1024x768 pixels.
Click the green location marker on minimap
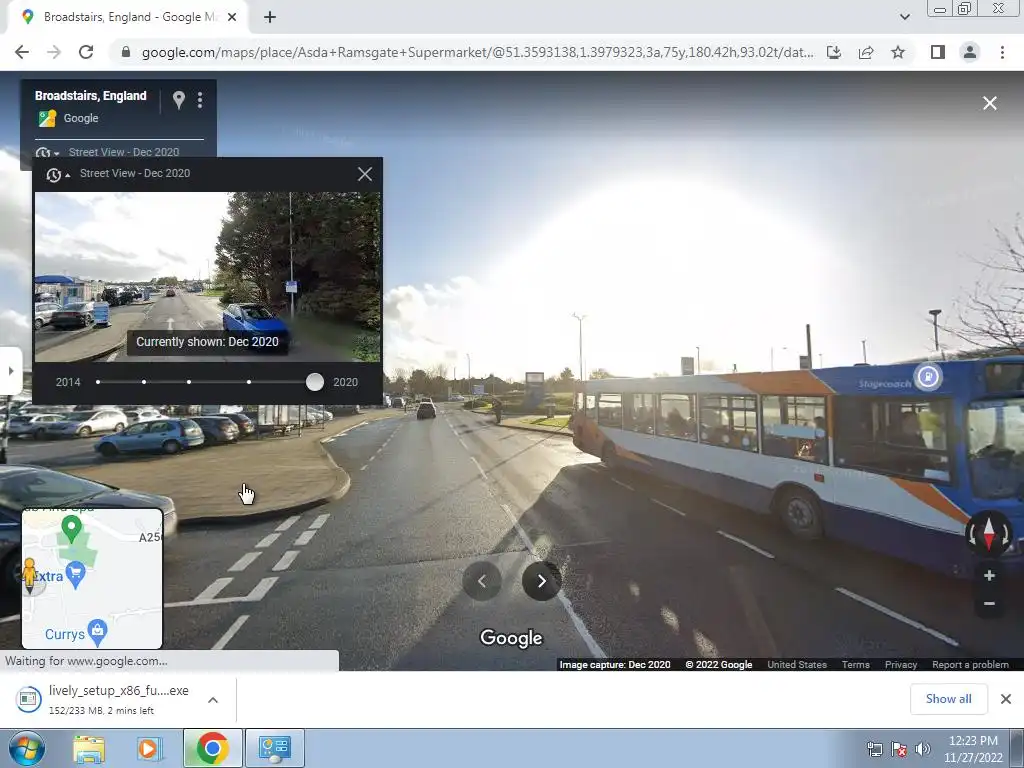coord(71,528)
